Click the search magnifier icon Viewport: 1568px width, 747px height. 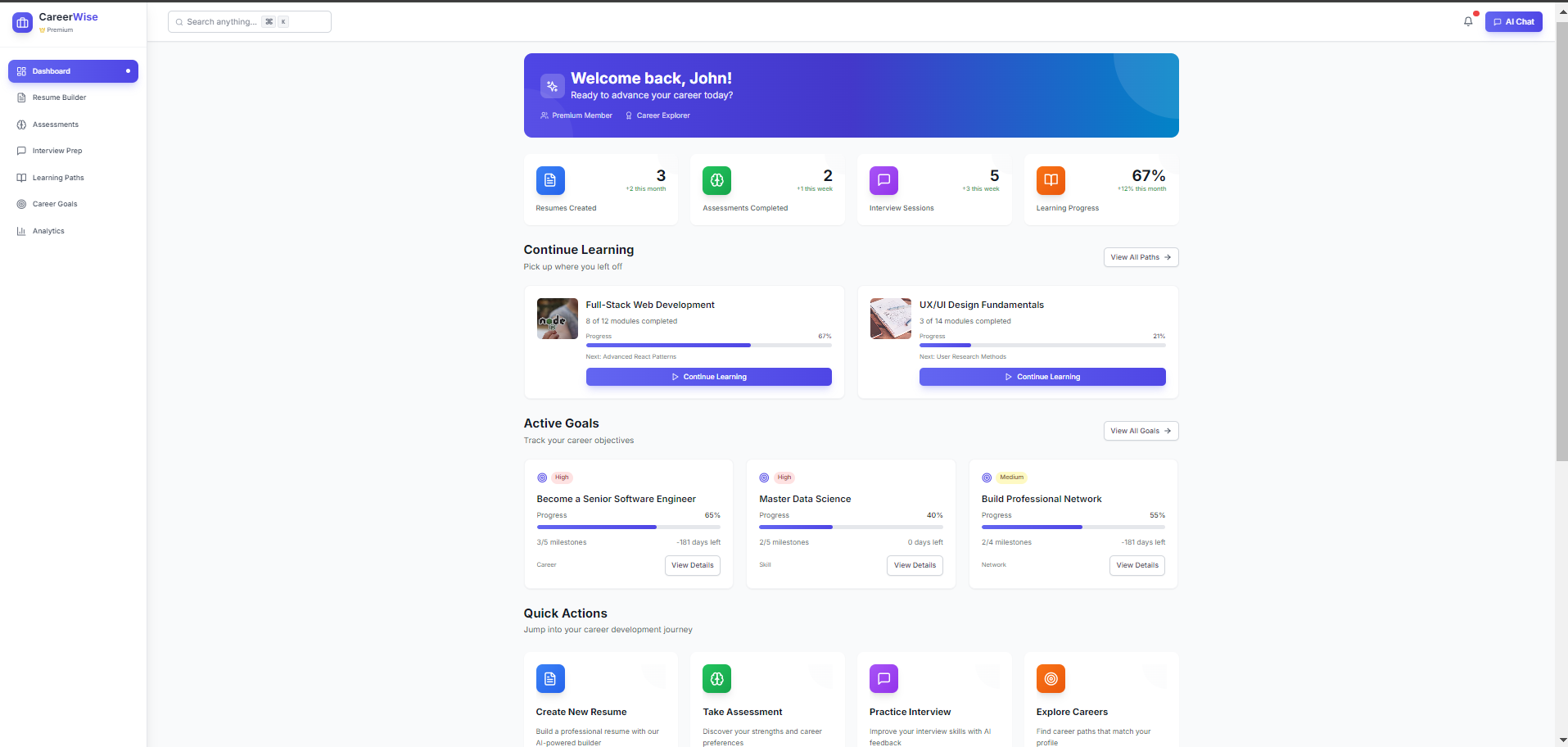coord(179,22)
